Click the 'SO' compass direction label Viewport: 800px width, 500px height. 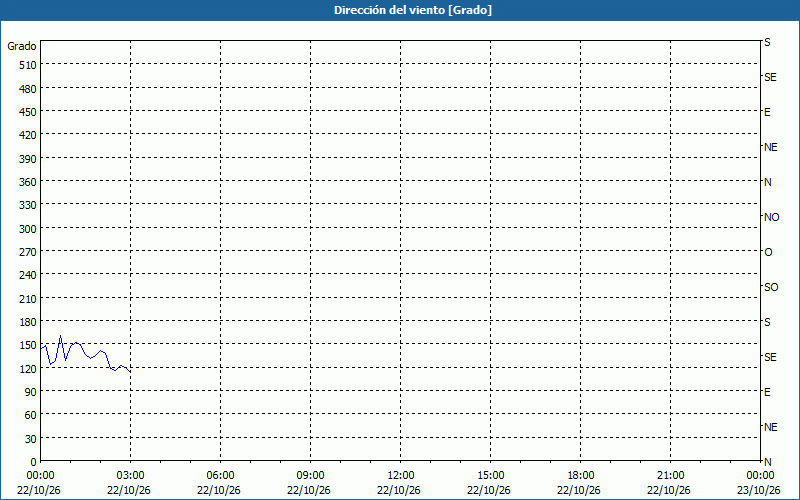click(x=771, y=287)
